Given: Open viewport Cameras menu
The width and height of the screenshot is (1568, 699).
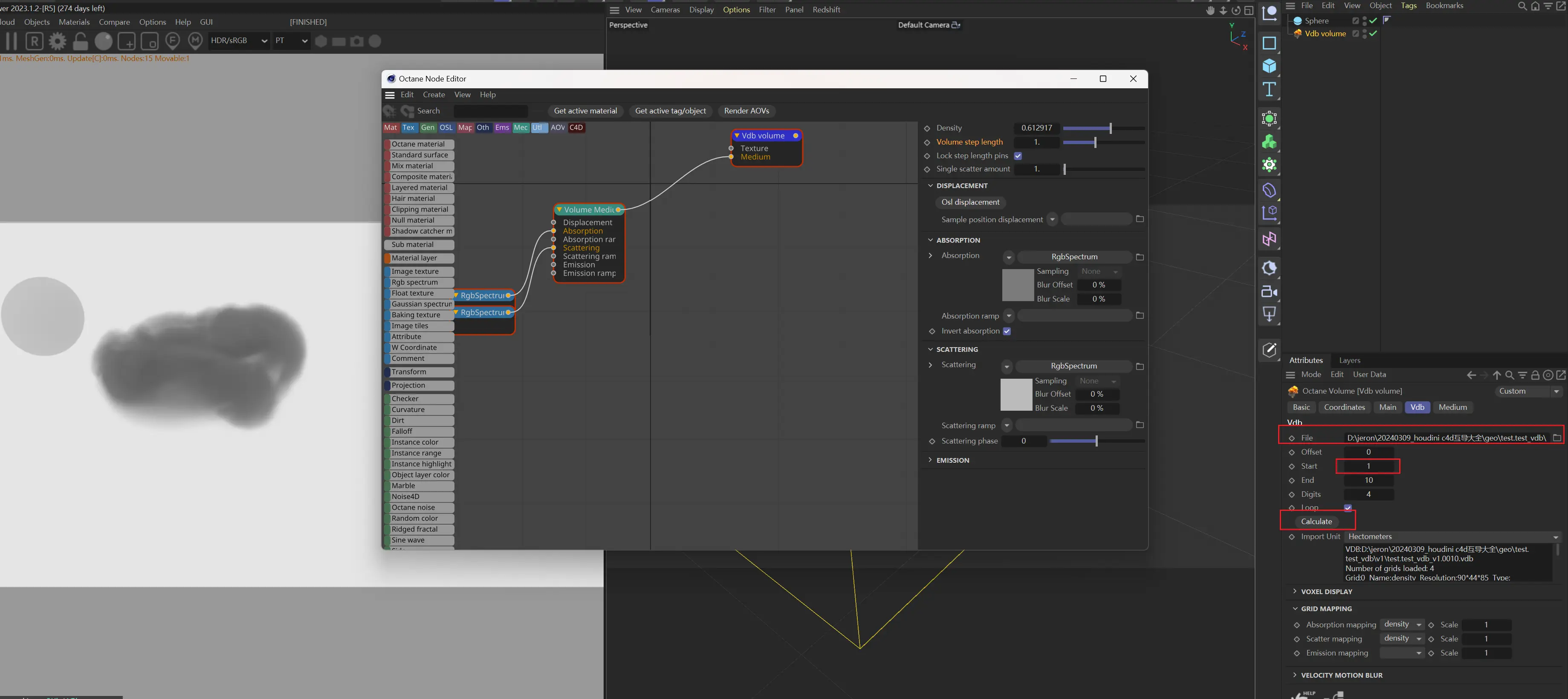Looking at the screenshot, I should [x=665, y=10].
